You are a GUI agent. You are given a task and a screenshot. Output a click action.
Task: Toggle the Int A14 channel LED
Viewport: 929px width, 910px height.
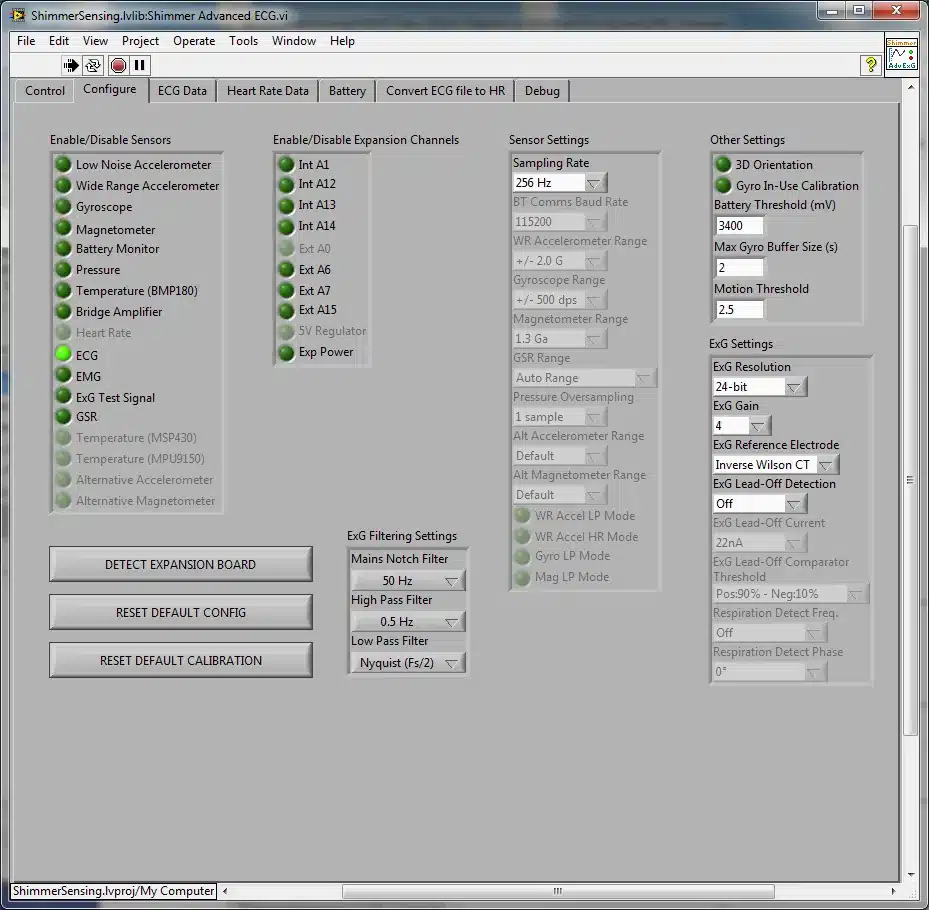(x=286, y=226)
